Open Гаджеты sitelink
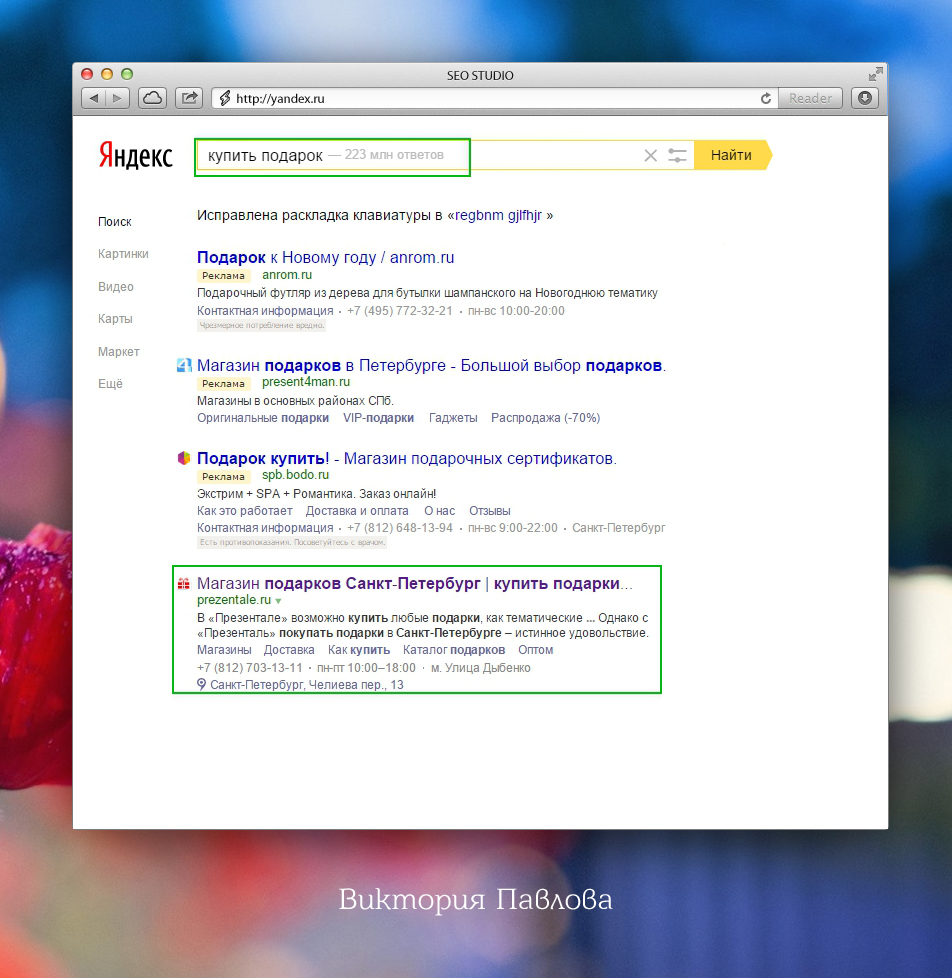Screen dimensions: 952x978 click(453, 418)
